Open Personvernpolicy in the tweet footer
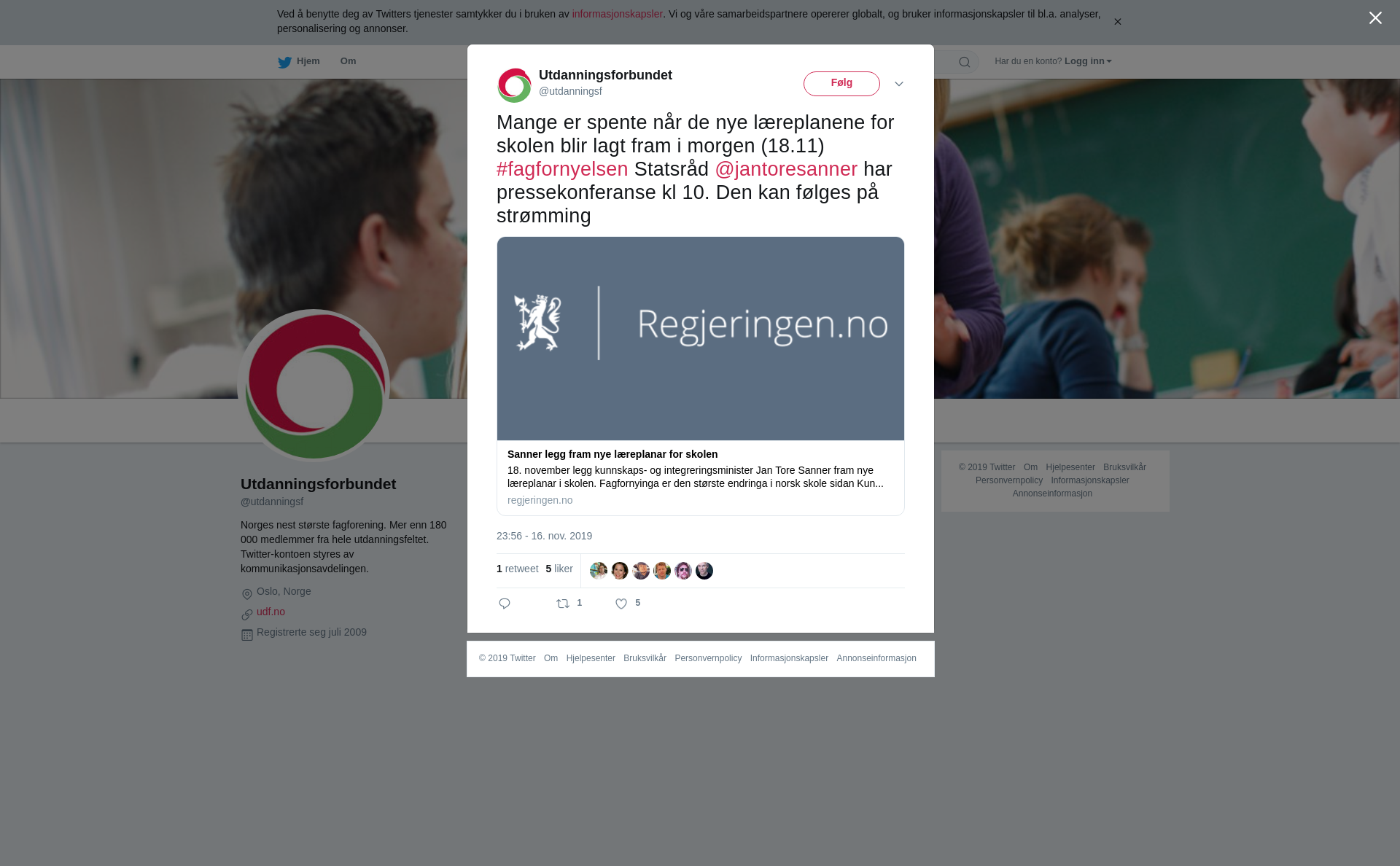The width and height of the screenshot is (1400, 866). tap(708, 658)
